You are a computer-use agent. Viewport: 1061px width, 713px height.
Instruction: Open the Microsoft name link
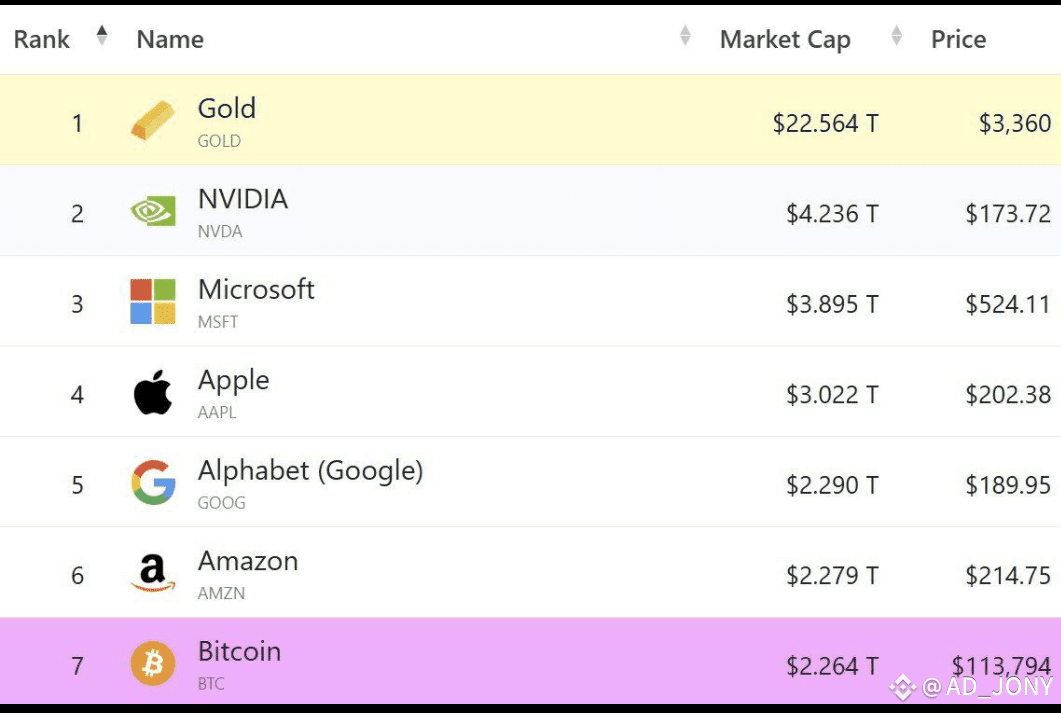tap(256, 290)
